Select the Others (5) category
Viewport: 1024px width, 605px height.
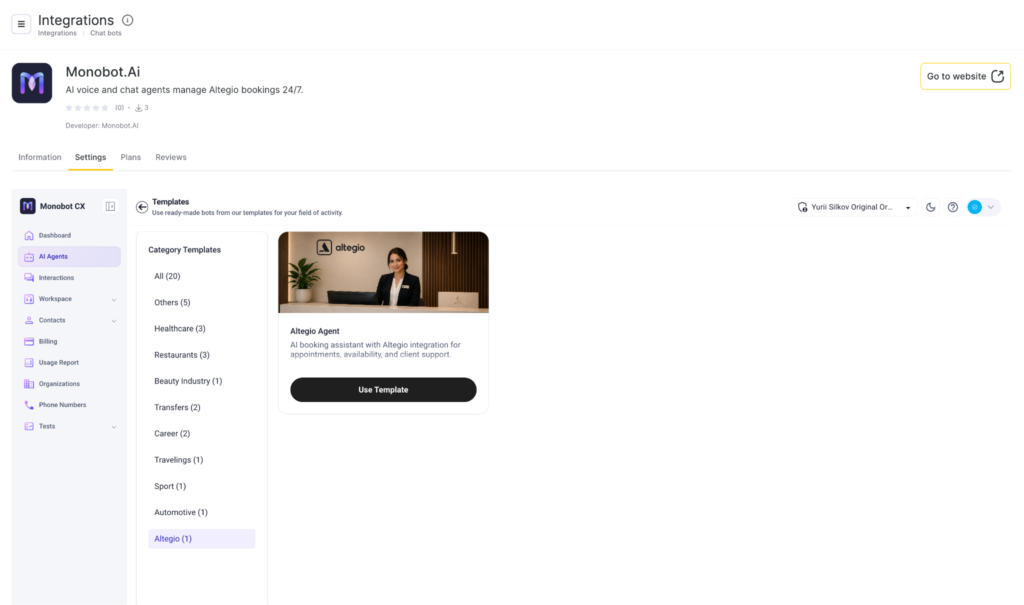pyautogui.click(x=201, y=302)
